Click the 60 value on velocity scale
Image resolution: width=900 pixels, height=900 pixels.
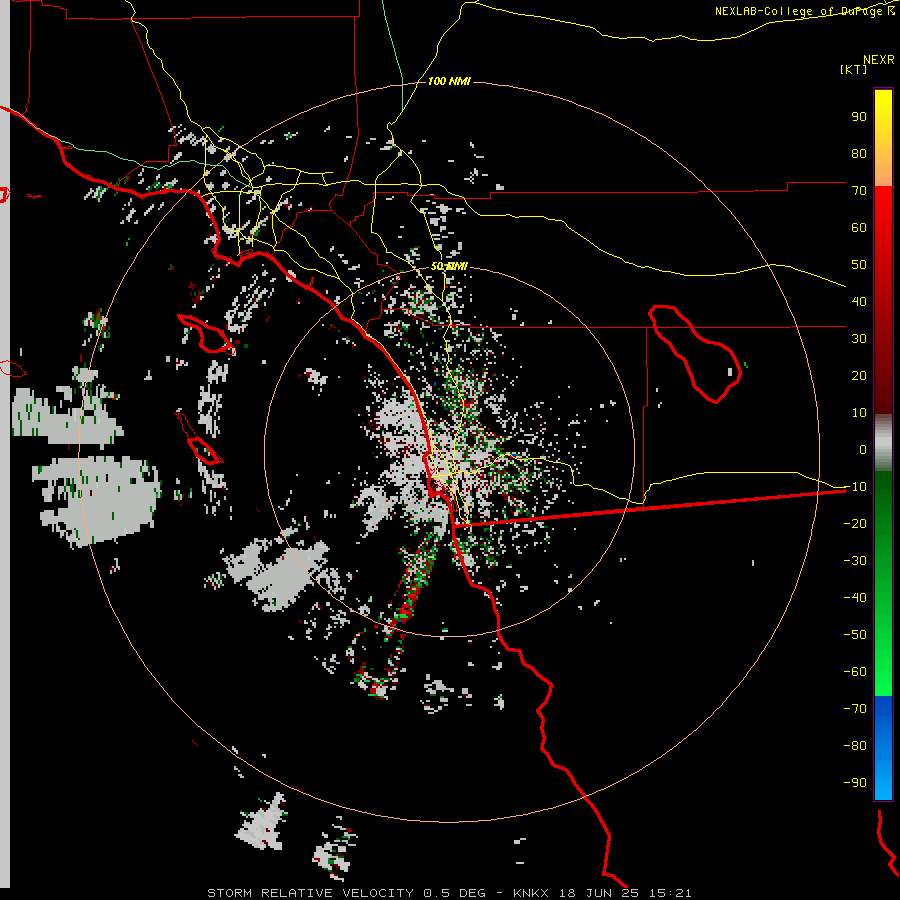coord(859,227)
